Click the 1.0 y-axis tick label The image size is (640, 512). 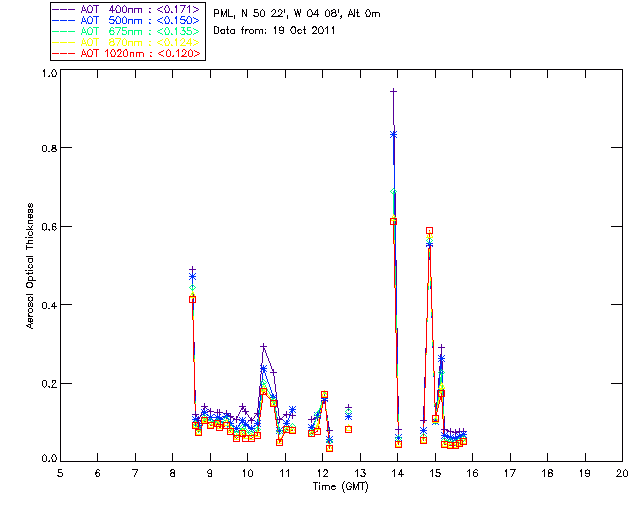tap(49, 73)
